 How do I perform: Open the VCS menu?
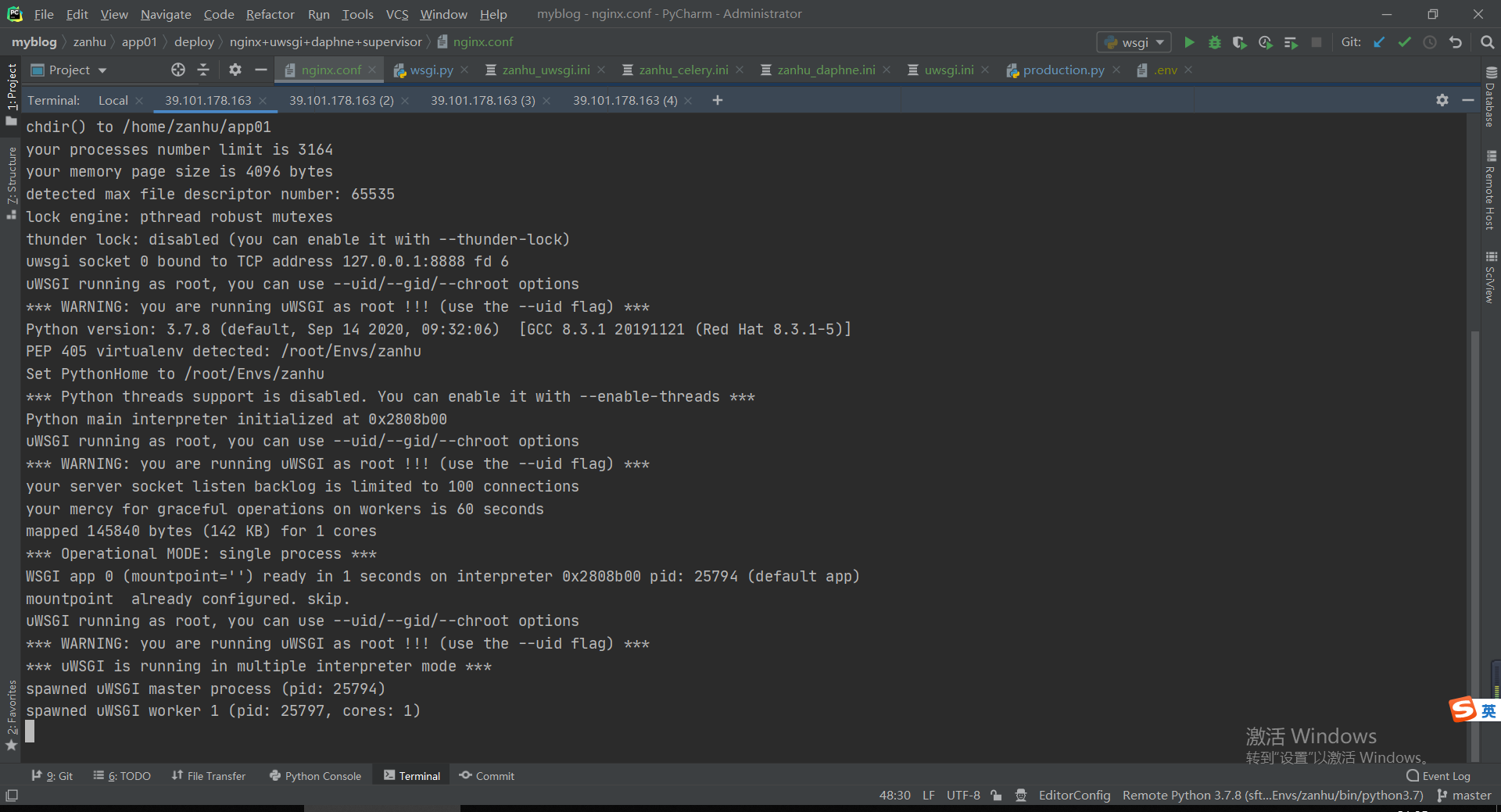coord(397,14)
